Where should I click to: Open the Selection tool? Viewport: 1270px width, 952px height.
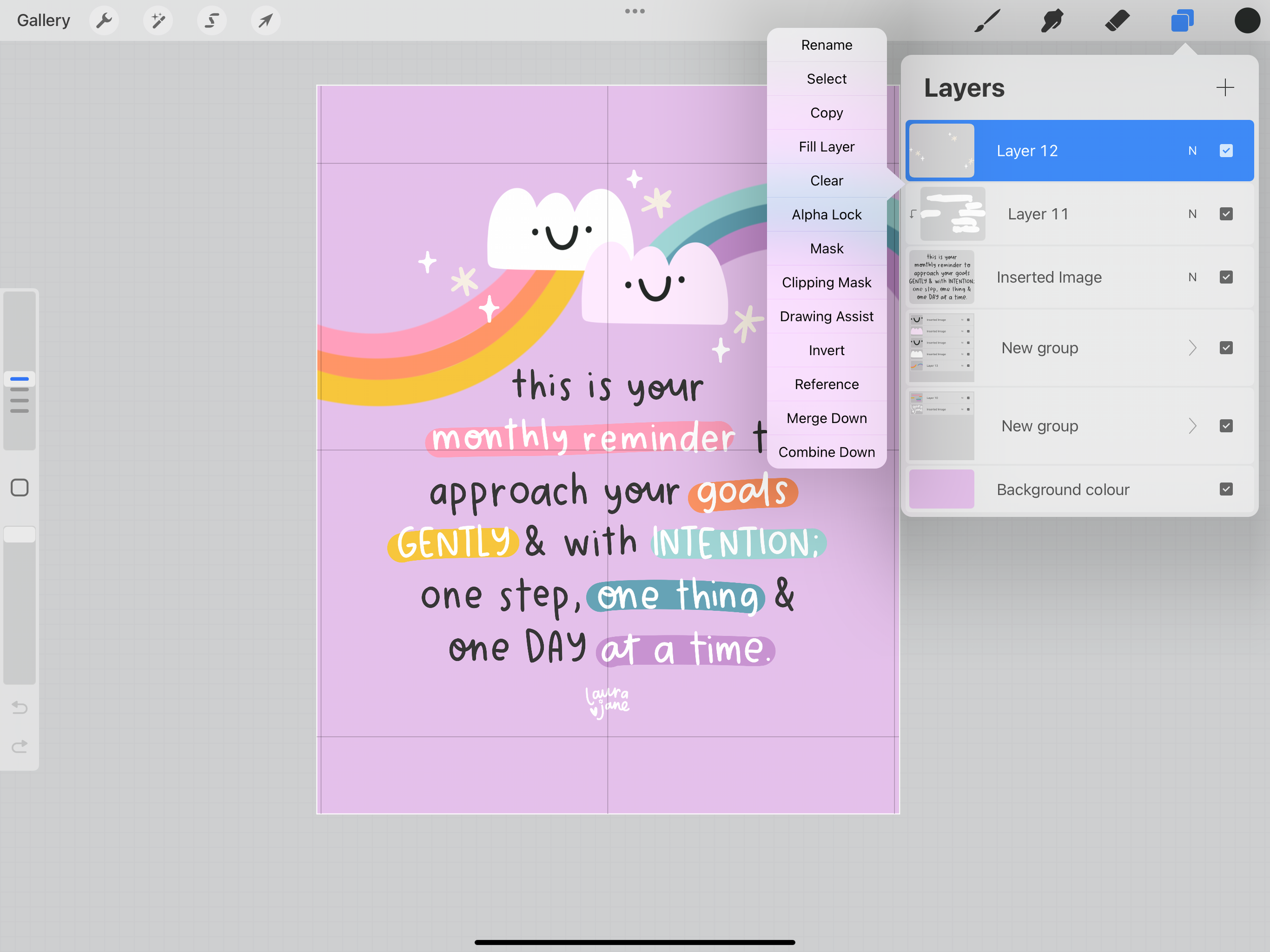point(211,20)
